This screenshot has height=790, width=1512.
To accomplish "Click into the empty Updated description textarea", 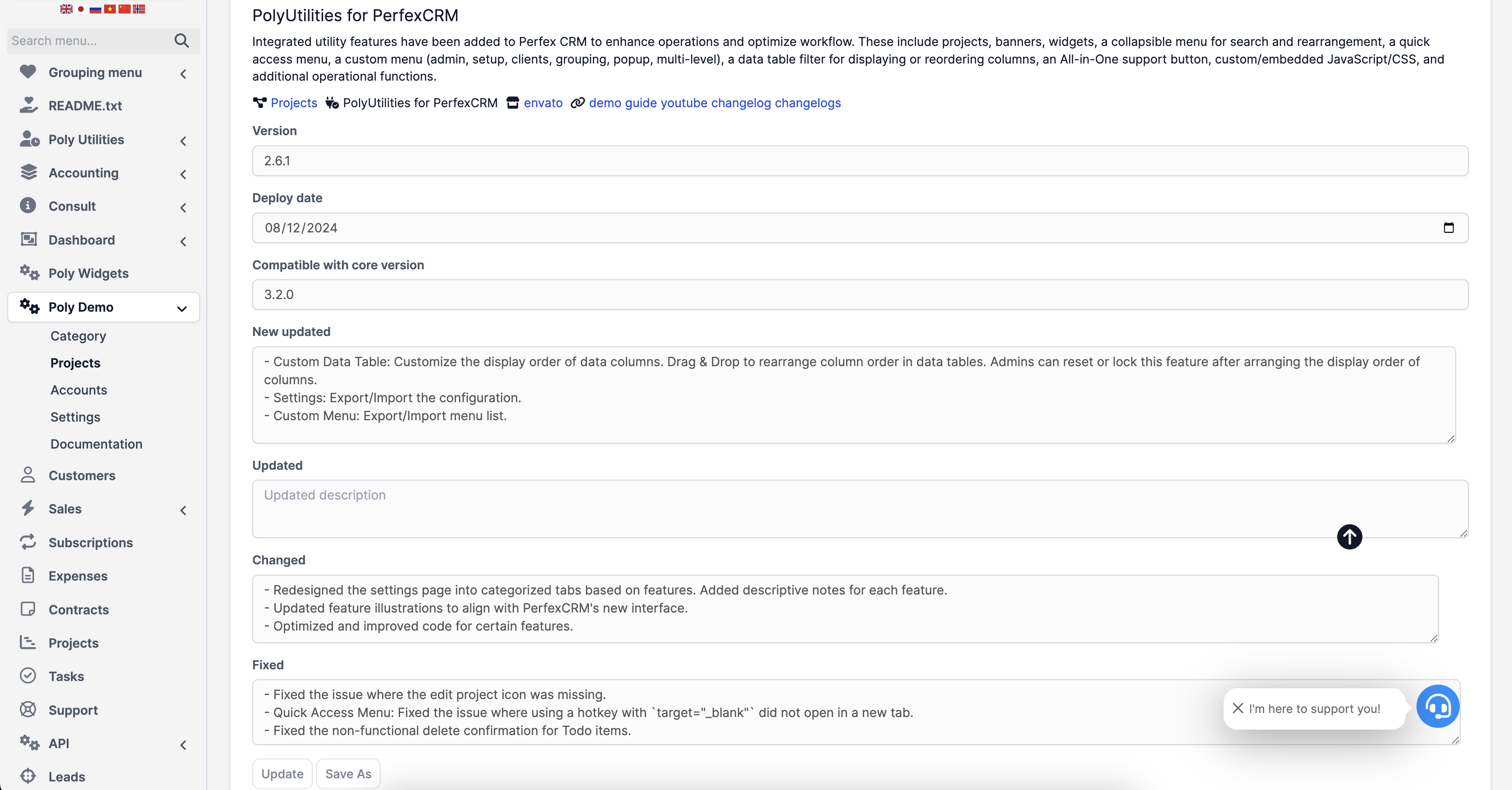I will 860,509.
